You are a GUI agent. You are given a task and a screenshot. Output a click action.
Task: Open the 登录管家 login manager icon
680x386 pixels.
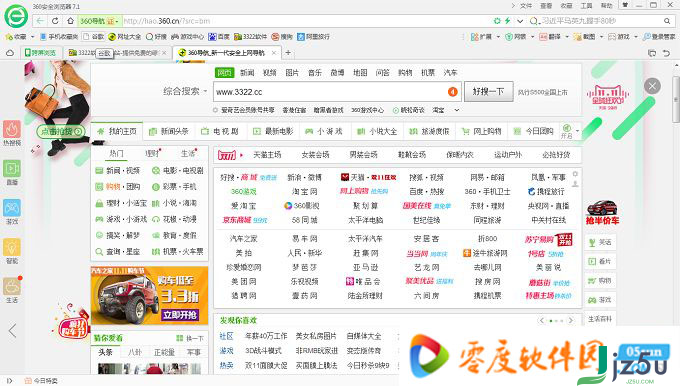659,37
